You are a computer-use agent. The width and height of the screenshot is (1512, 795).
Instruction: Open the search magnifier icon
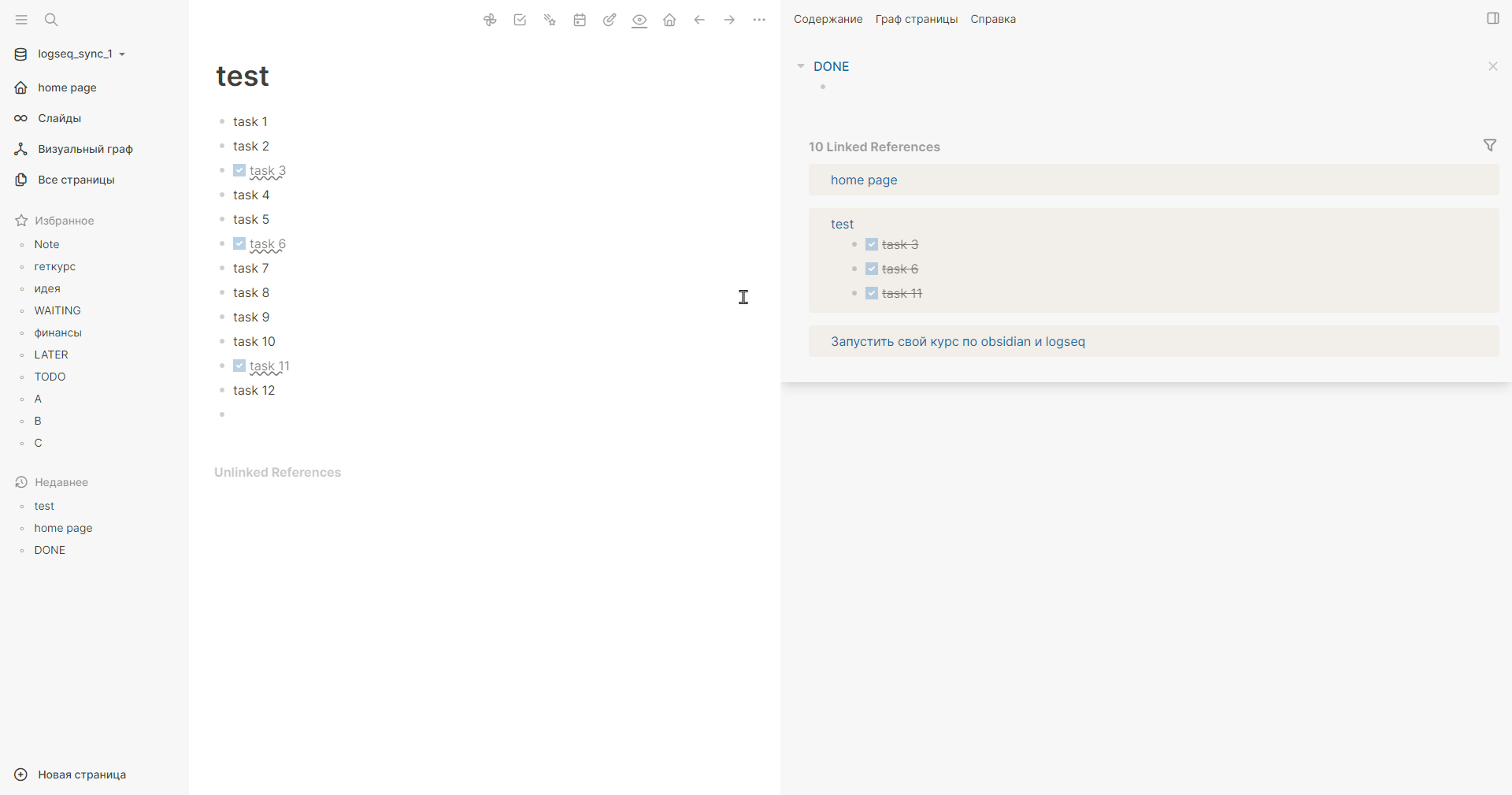click(51, 19)
